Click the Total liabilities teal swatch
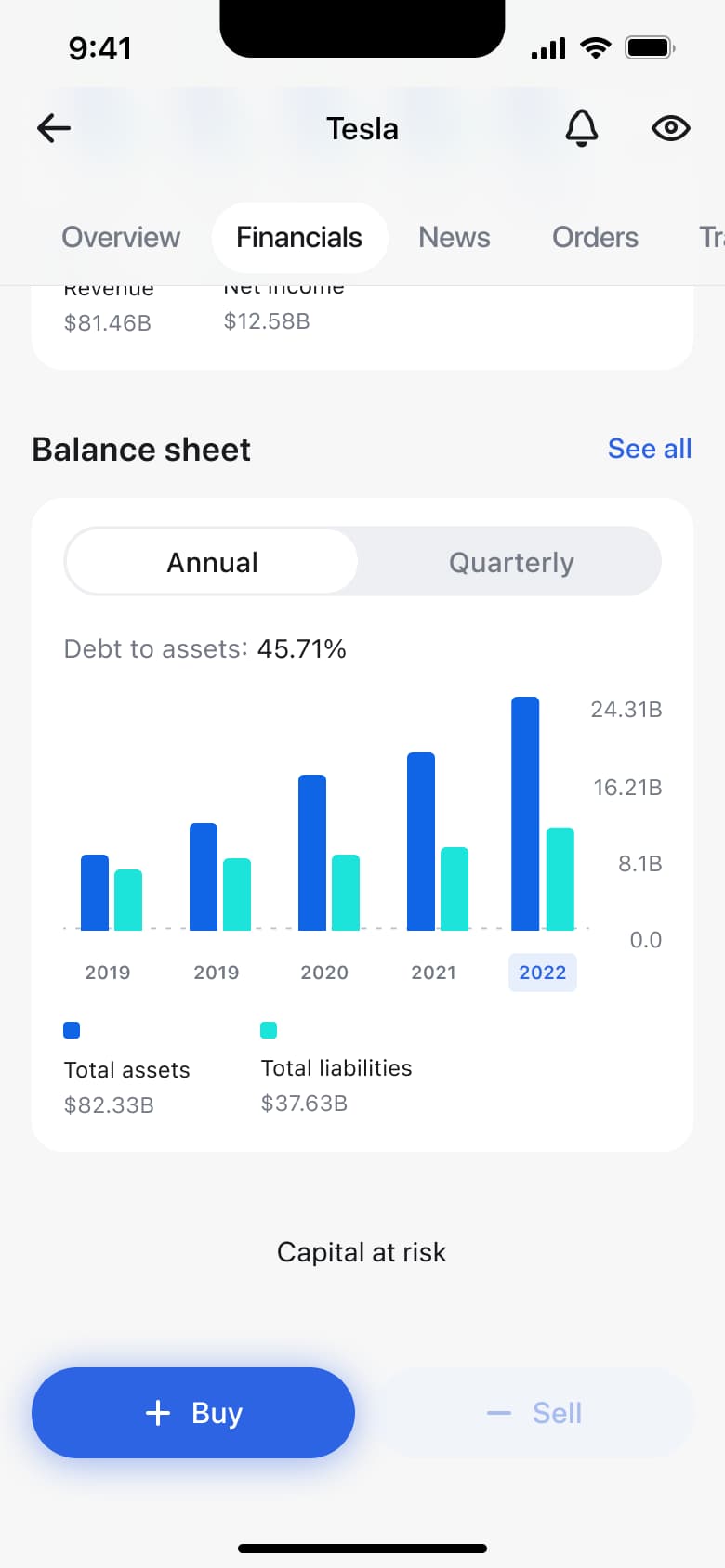Viewport: 725px width, 1568px height. pyautogui.click(x=269, y=1030)
